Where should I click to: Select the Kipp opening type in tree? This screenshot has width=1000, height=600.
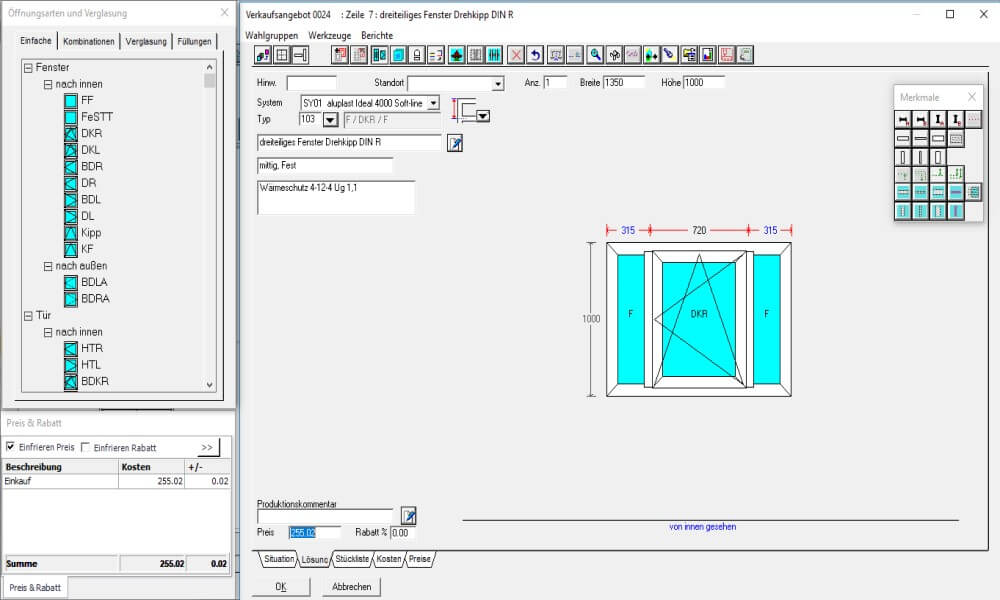[71, 232]
